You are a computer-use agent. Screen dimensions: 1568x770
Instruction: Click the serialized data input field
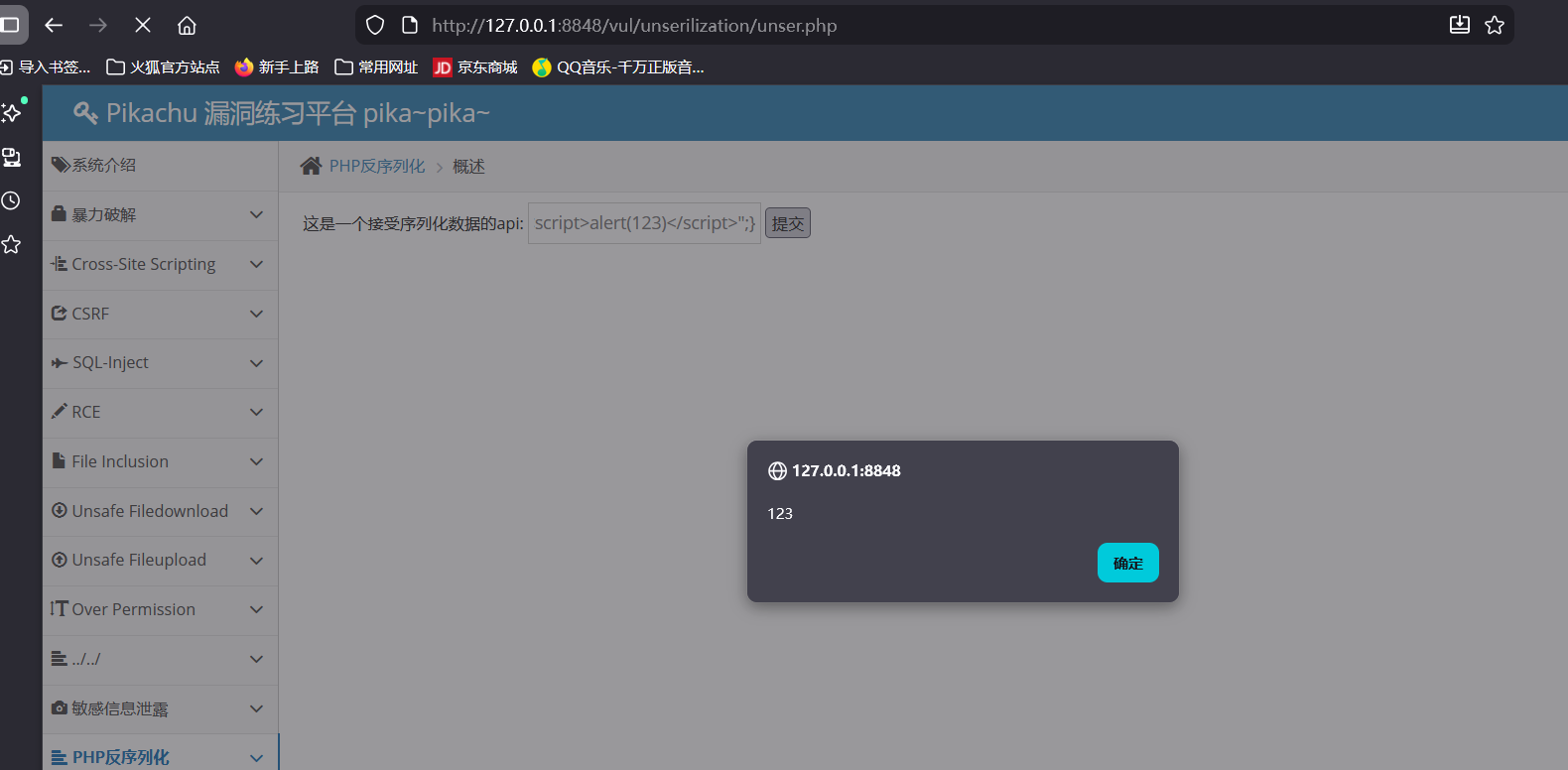click(644, 223)
